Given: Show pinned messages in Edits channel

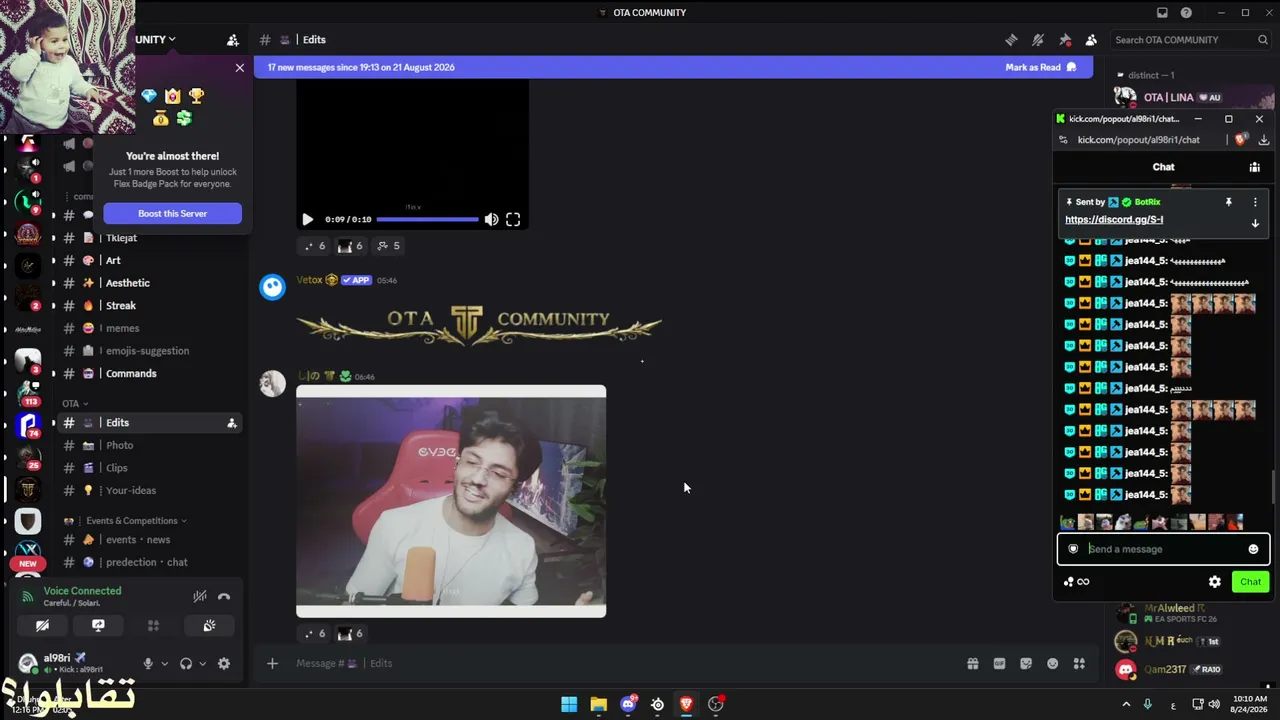Looking at the screenshot, I should (x=1065, y=40).
